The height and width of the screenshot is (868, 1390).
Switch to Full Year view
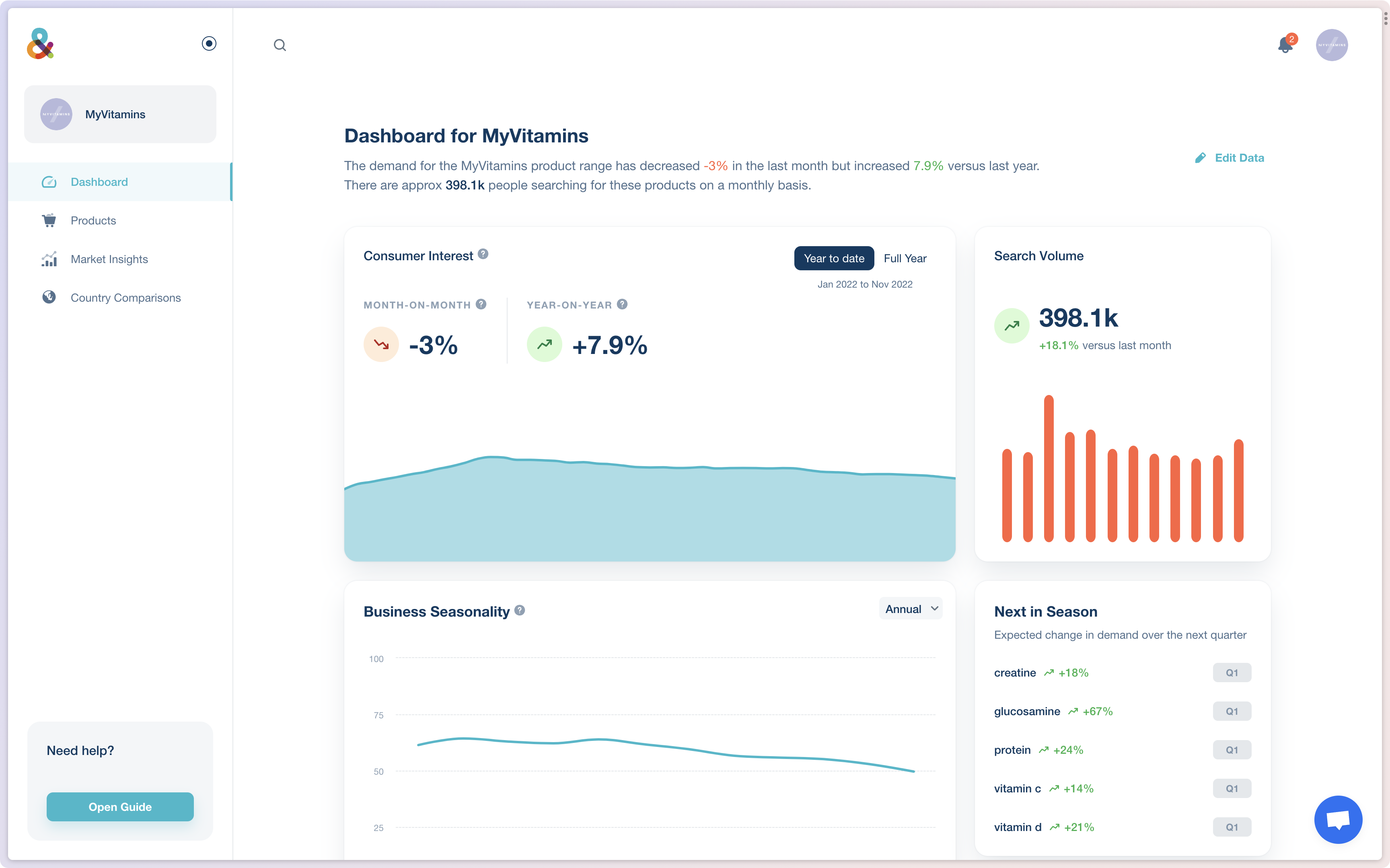coord(905,258)
